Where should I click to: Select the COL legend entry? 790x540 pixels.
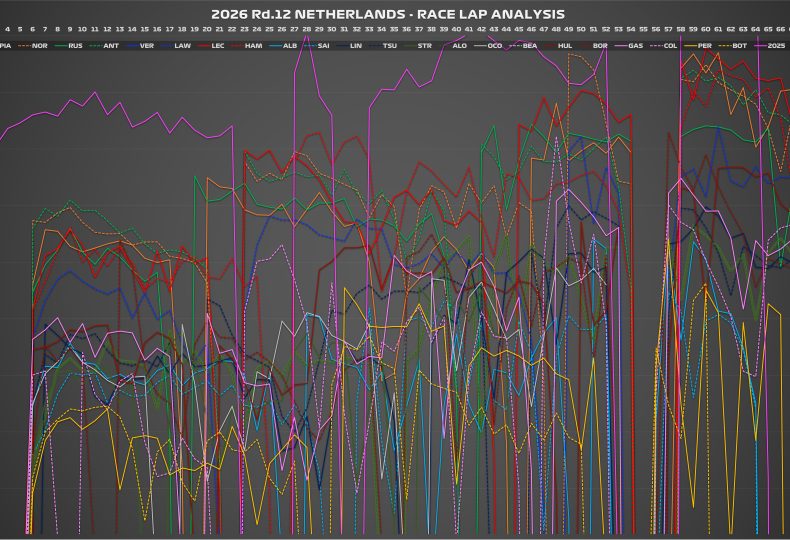point(664,46)
